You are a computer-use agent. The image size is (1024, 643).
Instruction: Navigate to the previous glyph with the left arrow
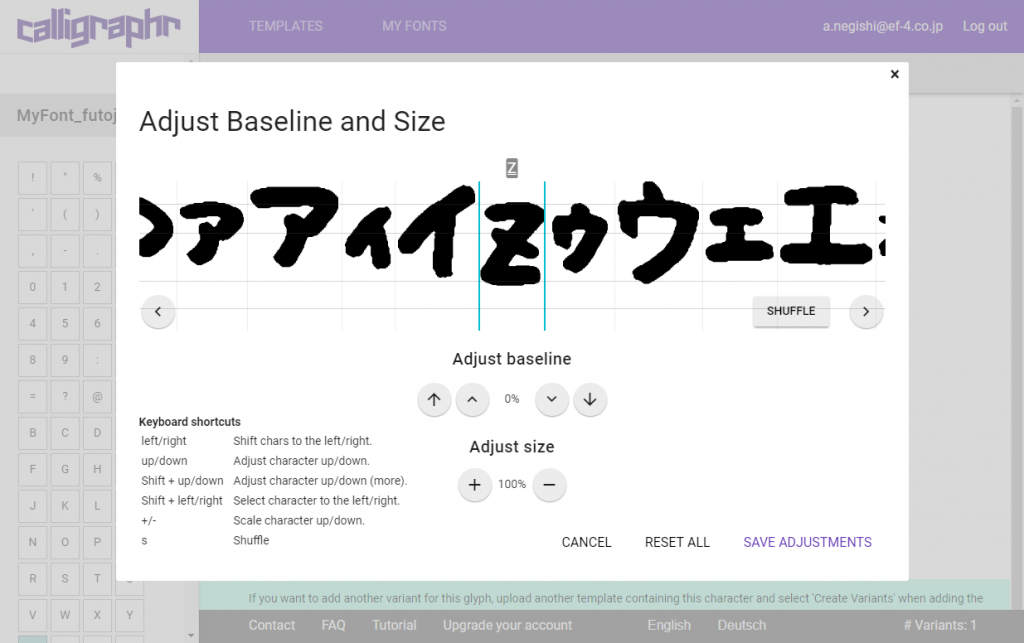click(158, 311)
